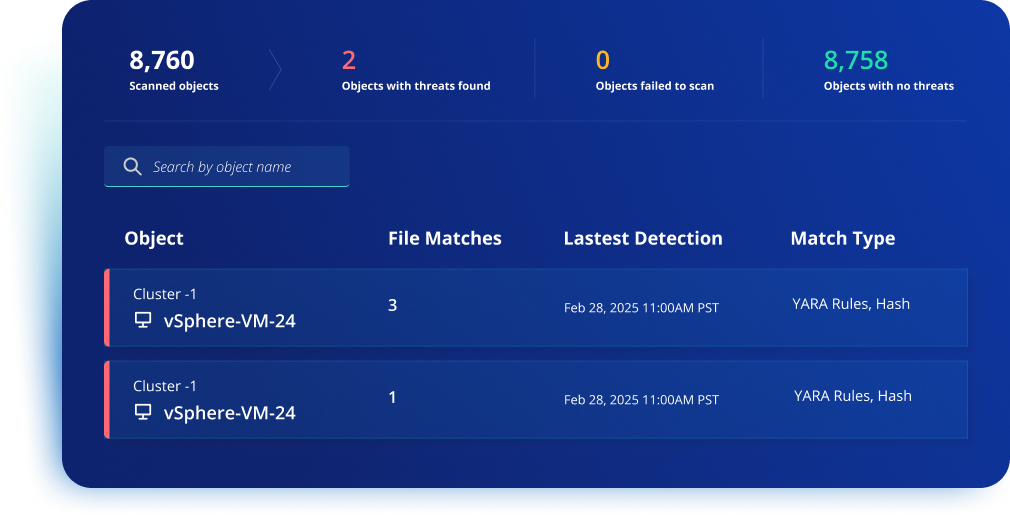Open vSphere-VM-24 in the row with 3 file matches
Image resolution: width=1010 pixels, height=518 pixels.
pos(229,320)
